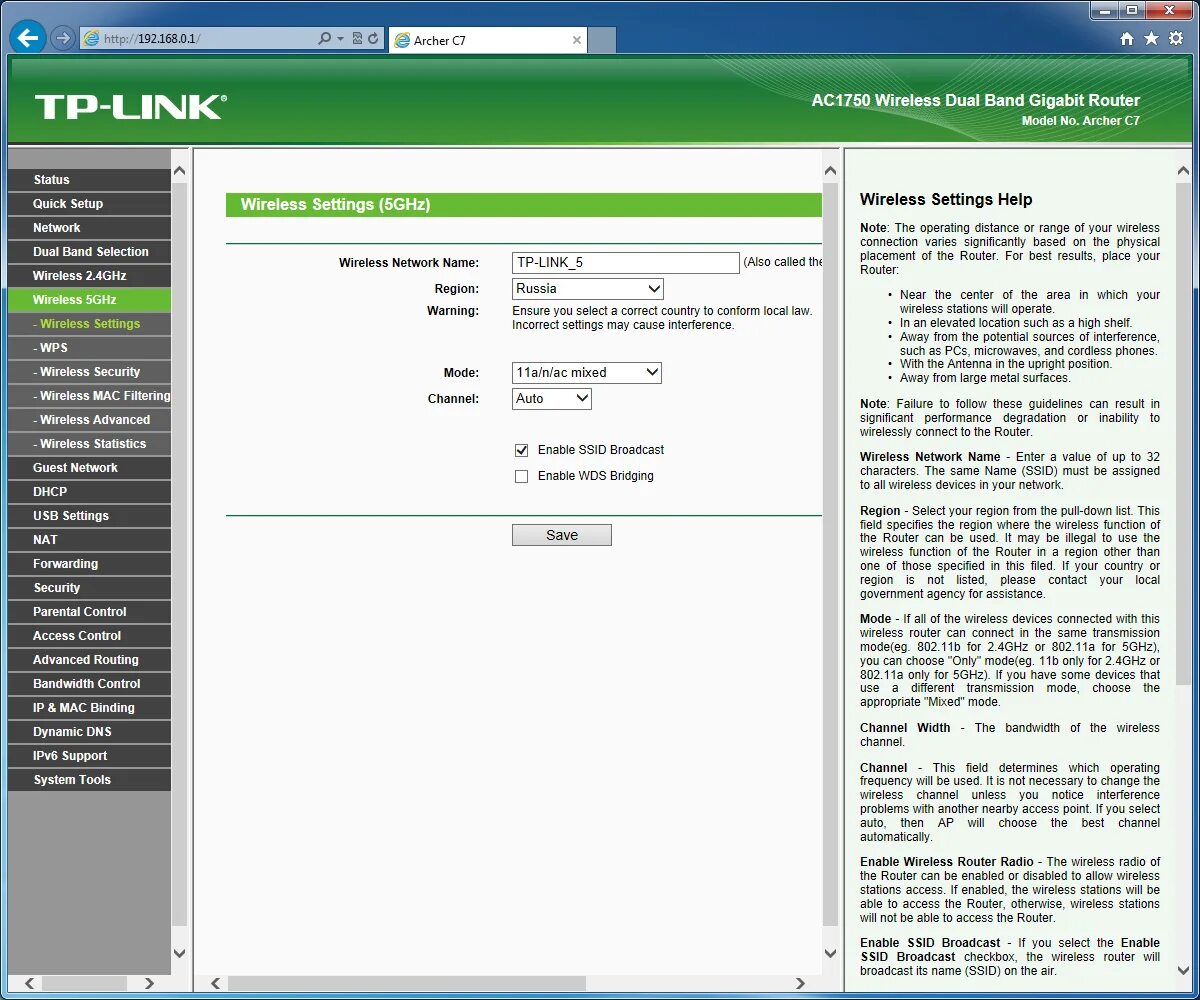Click the browser Forward arrow button
The width and height of the screenshot is (1200, 1000).
pos(63,38)
